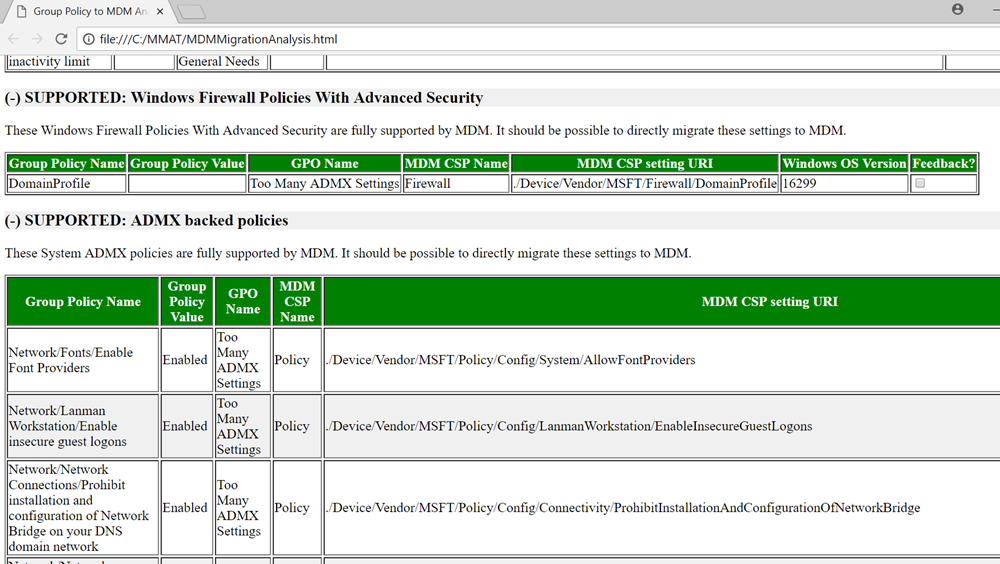Click the Firewall table Group Policy Name header
1000x564 pixels.
(x=67, y=163)
